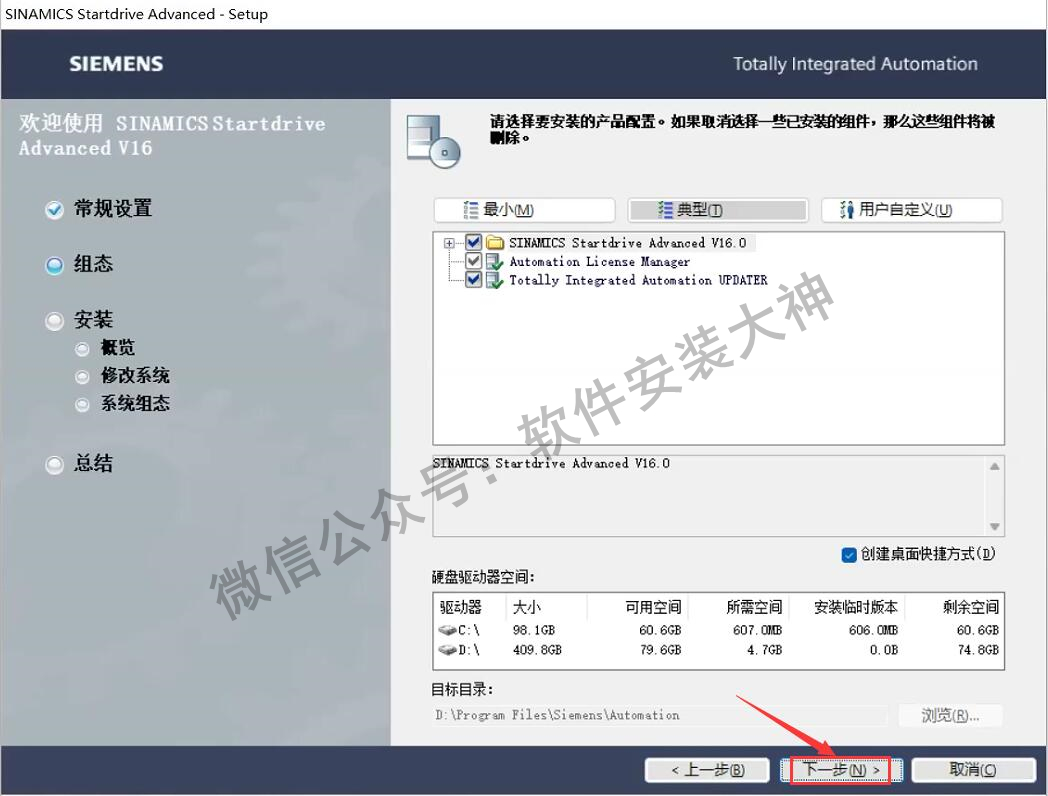Click the 79.6GB available space cell

[x=660, y=650]
